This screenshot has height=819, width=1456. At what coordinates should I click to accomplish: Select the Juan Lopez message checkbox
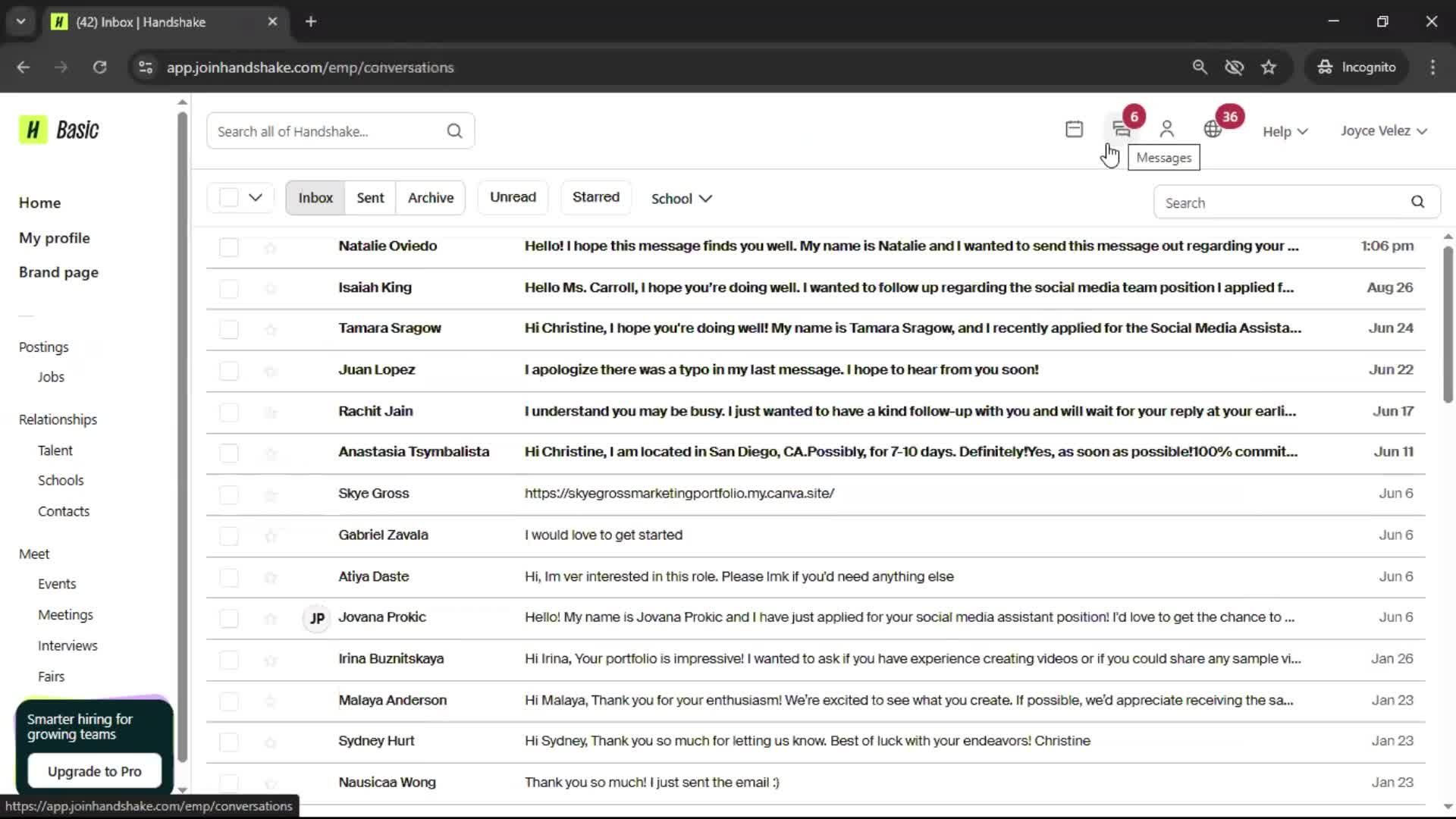(x=228, y=371)
